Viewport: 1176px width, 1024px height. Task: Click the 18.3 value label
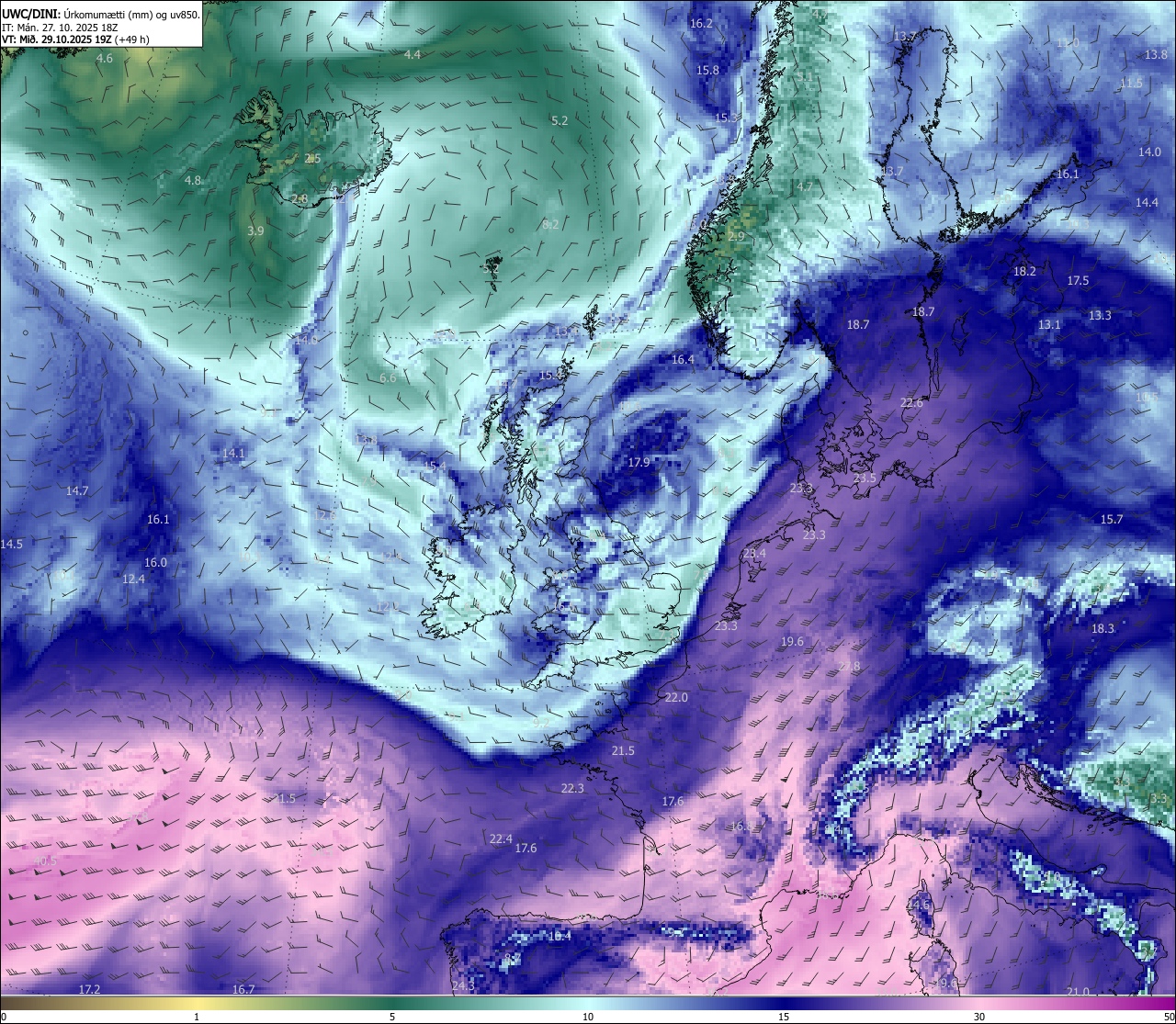pyautogui.click(x=1102, y=629)
